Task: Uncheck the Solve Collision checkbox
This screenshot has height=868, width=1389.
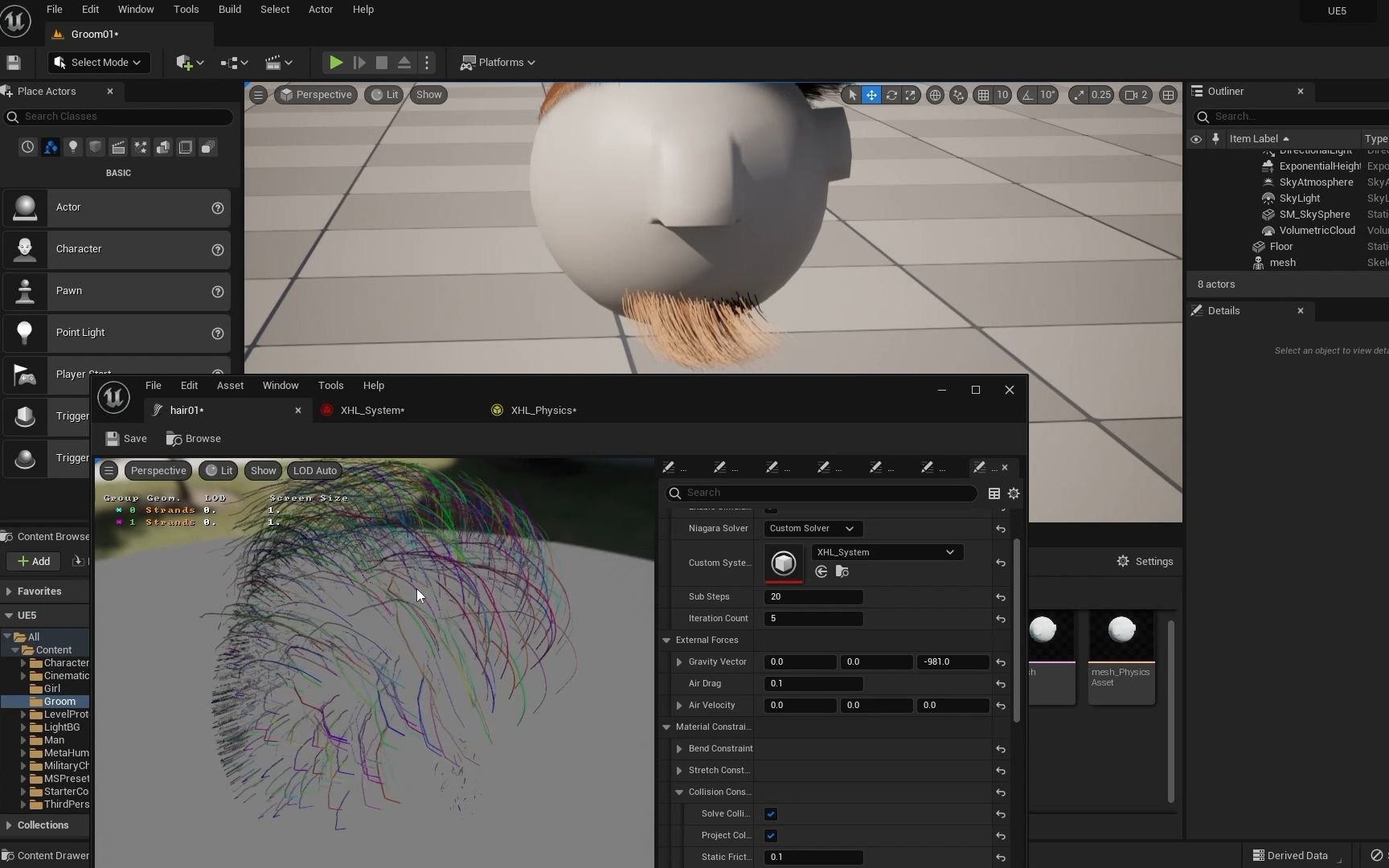Action: click(x=771, y=814)
